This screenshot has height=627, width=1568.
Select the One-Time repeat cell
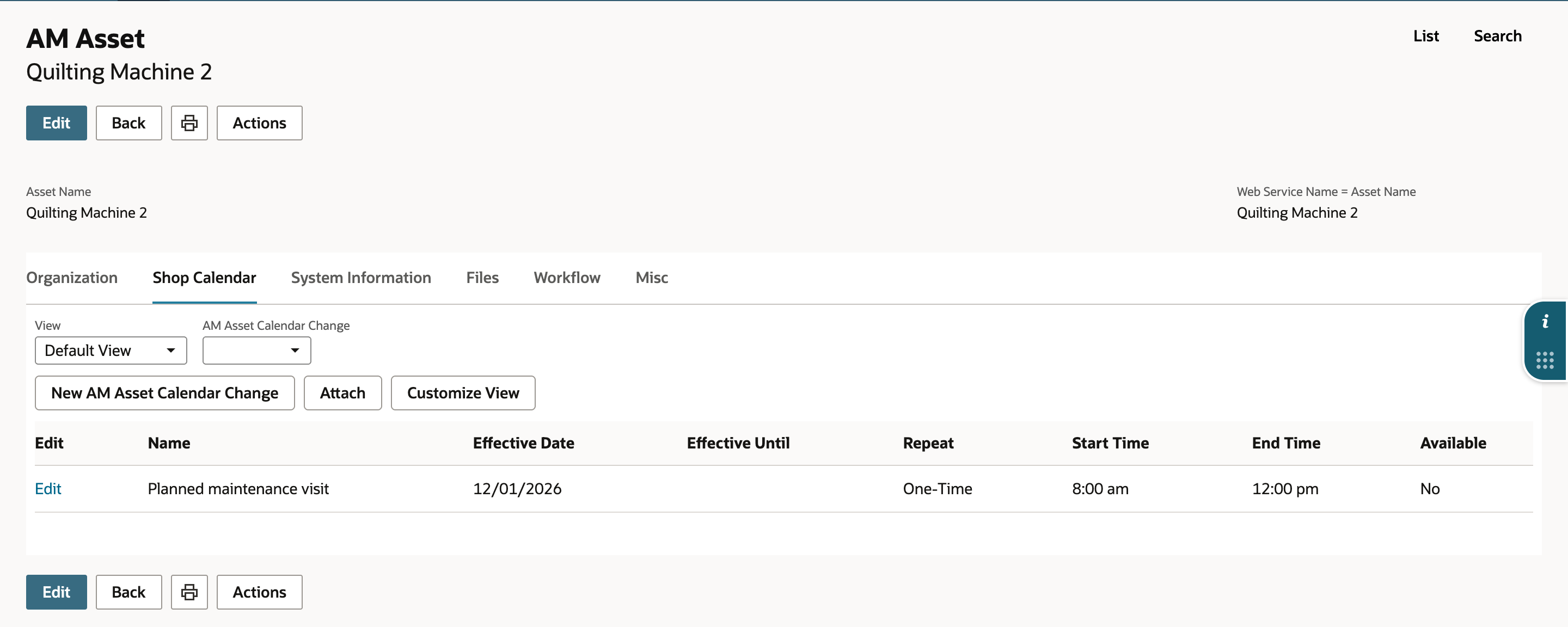click(938, 489)
